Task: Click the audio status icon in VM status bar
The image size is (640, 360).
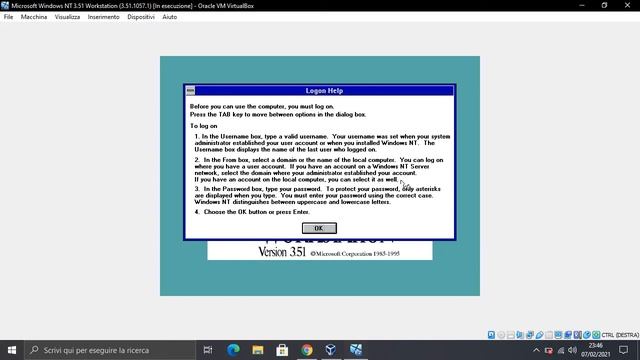Action: (x=520, y=335)
